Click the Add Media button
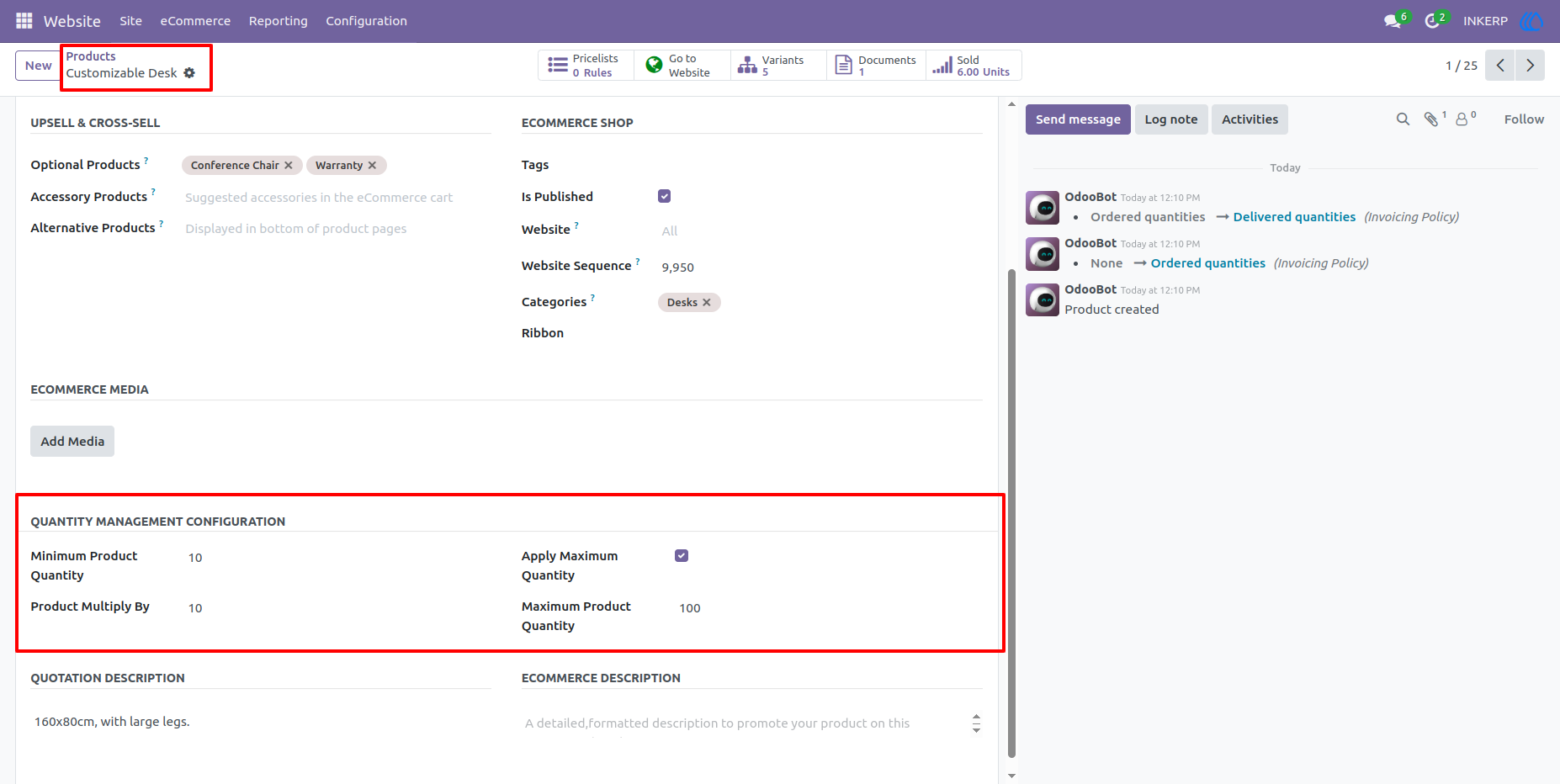This screenshot has height=784, width=1560. pyautogui.click(x=72, y=442)
